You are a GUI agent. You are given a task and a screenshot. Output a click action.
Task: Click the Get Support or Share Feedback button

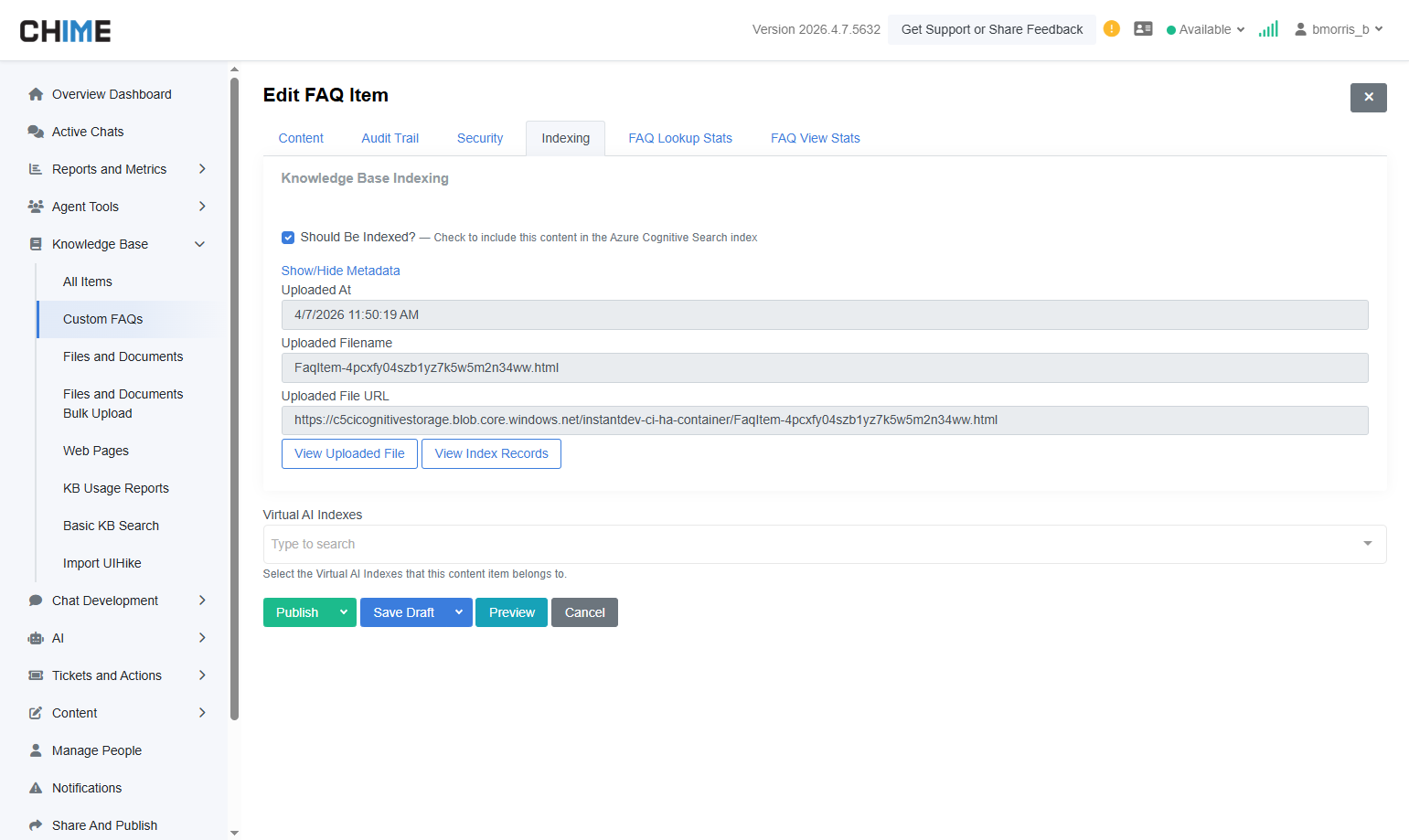coord(991,28)
